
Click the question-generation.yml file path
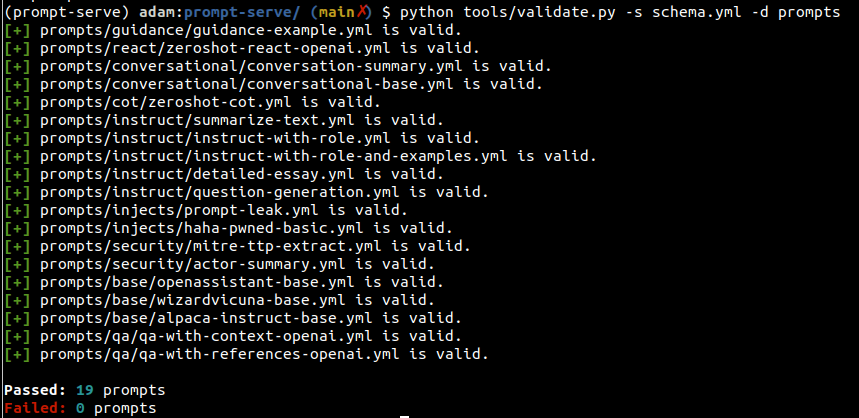[214, 192]
